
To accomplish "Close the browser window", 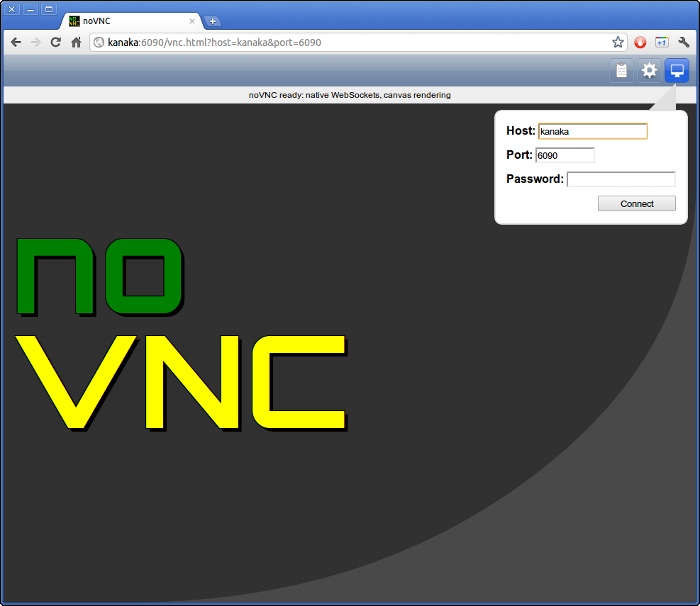I will [12, 9].
